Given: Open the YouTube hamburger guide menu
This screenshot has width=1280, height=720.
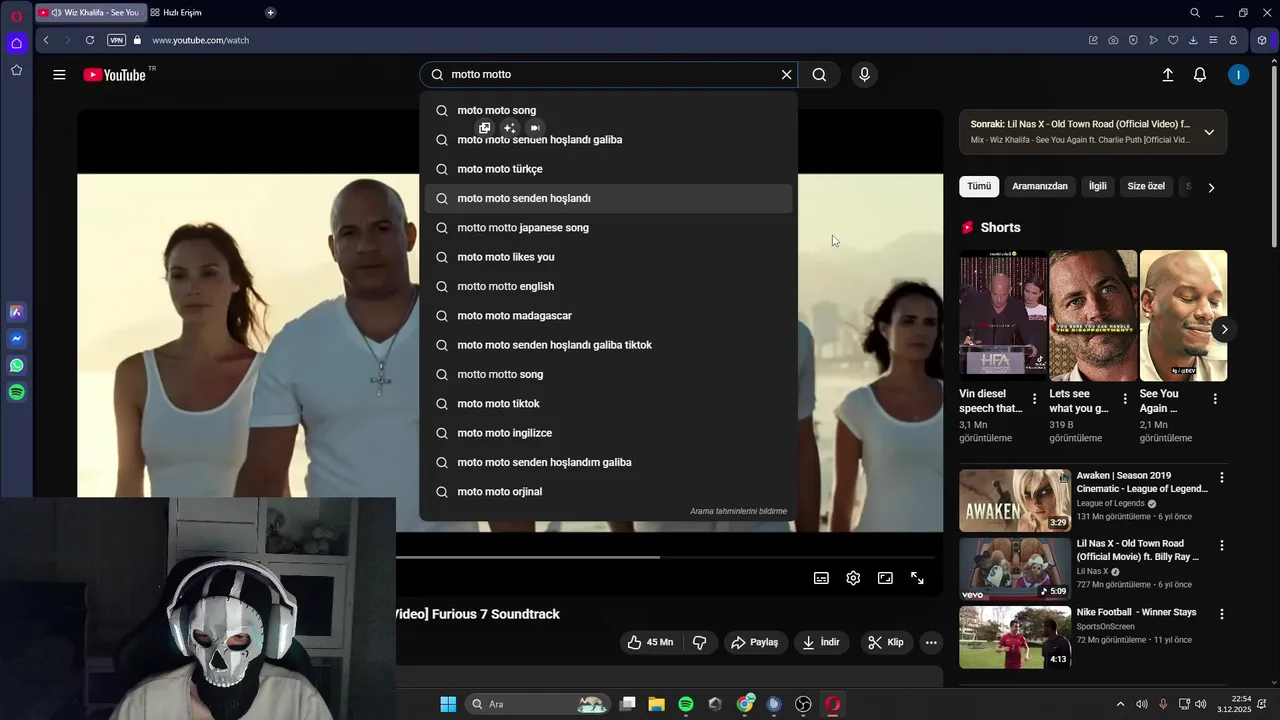Looking at the screenshot, I should tap(59, 75).
